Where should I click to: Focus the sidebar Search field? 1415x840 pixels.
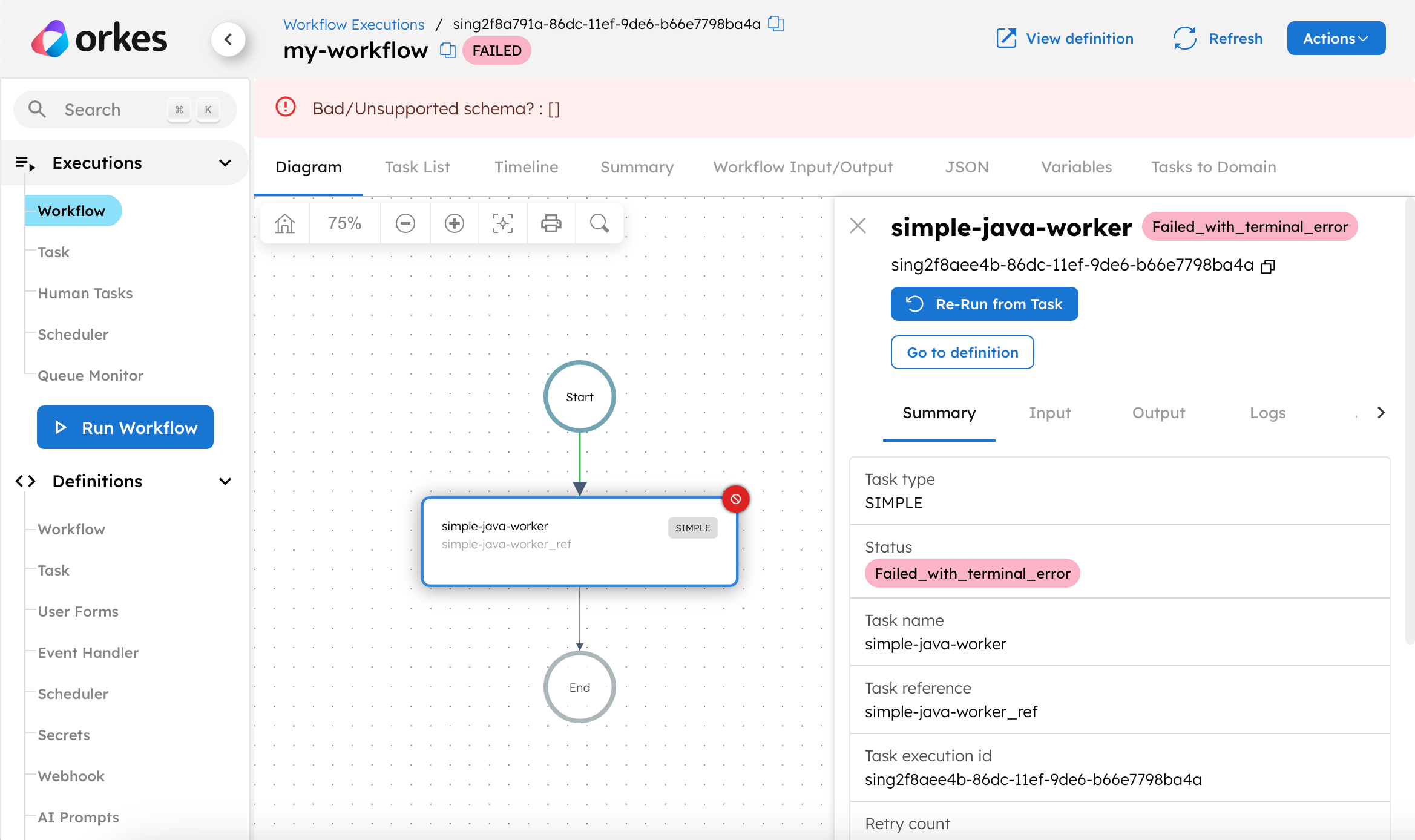(x=125, y=110)
